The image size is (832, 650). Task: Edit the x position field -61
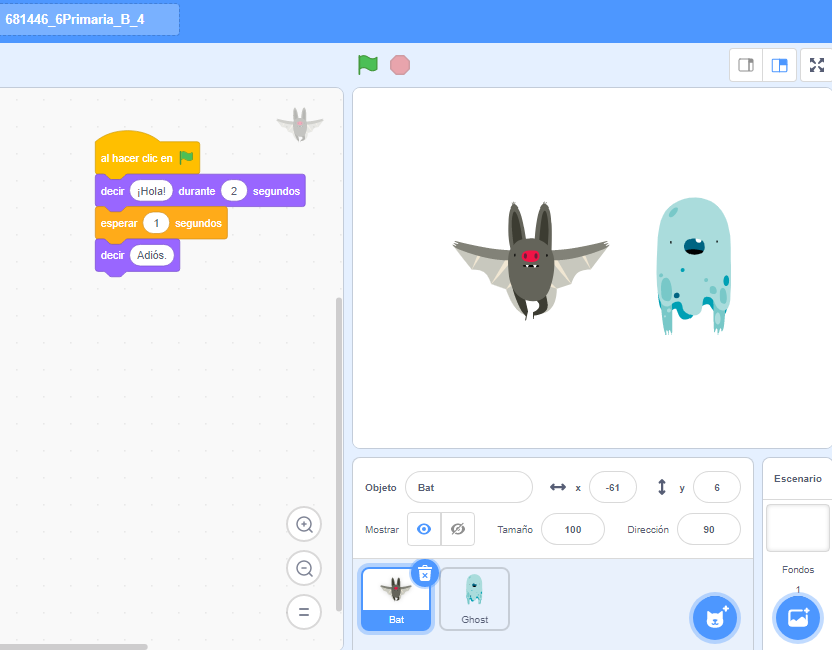612,487
